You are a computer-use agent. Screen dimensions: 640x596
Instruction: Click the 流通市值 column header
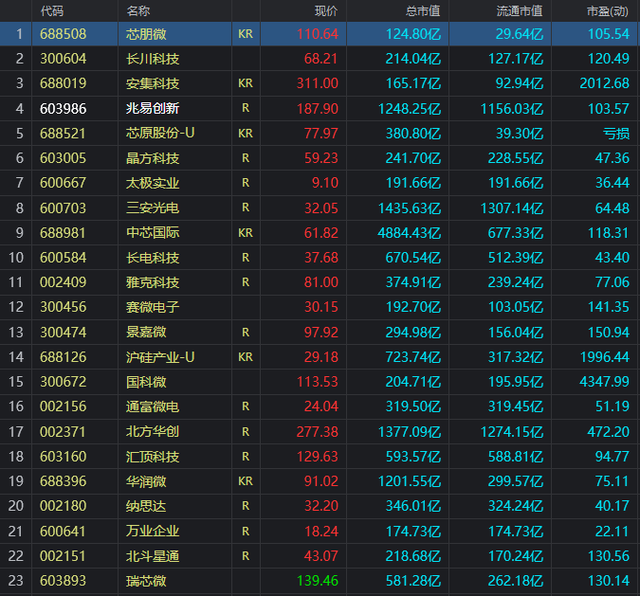520,11
